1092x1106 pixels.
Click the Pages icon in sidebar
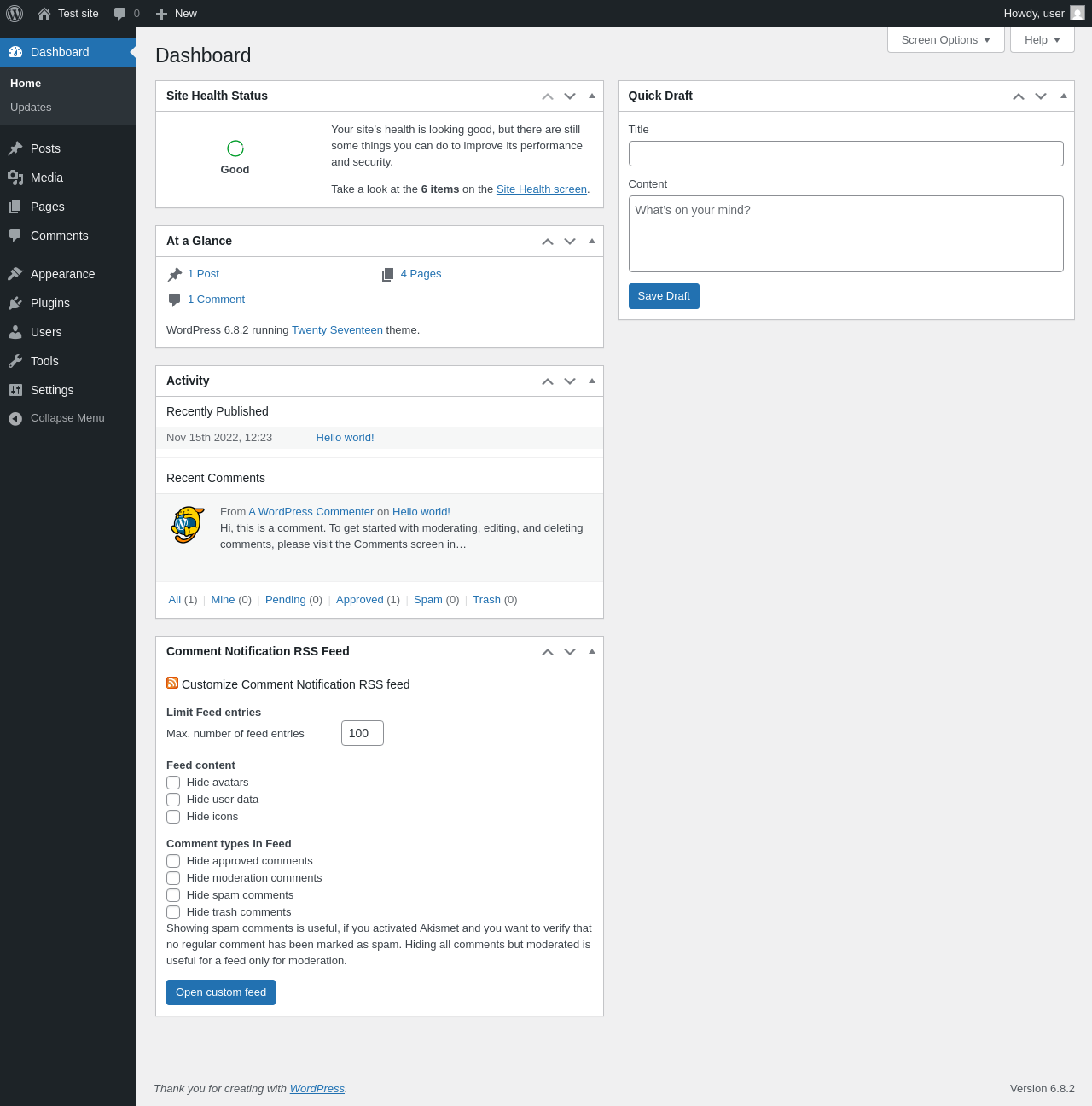tap(15, 207)
